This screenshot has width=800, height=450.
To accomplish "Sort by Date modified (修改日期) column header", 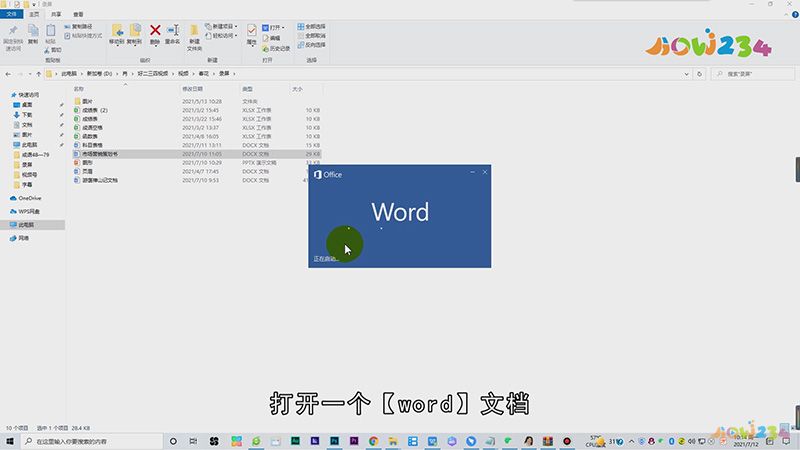I will [x=192, y=89].
